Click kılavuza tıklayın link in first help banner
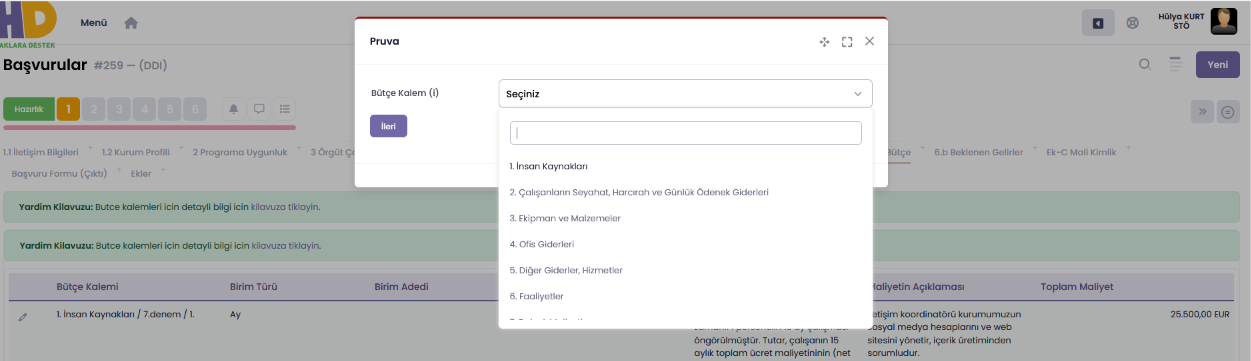This screenshot has width=1251, height=361. [285, 206]
